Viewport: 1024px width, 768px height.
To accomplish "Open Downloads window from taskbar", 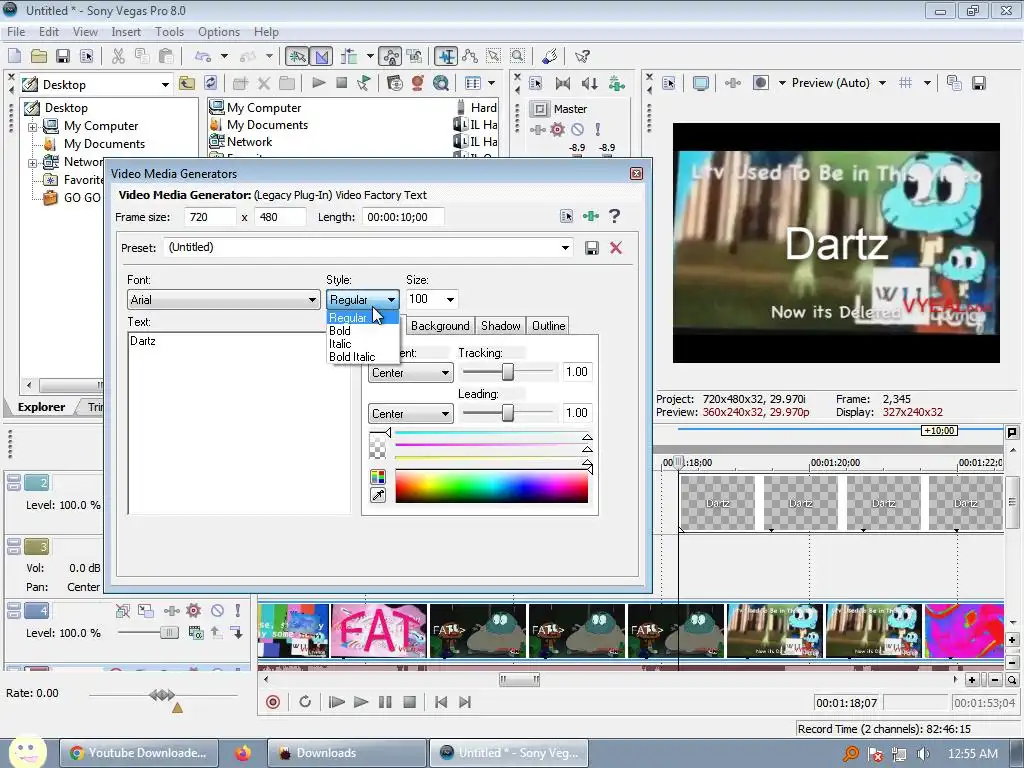I will click(346, 753).
